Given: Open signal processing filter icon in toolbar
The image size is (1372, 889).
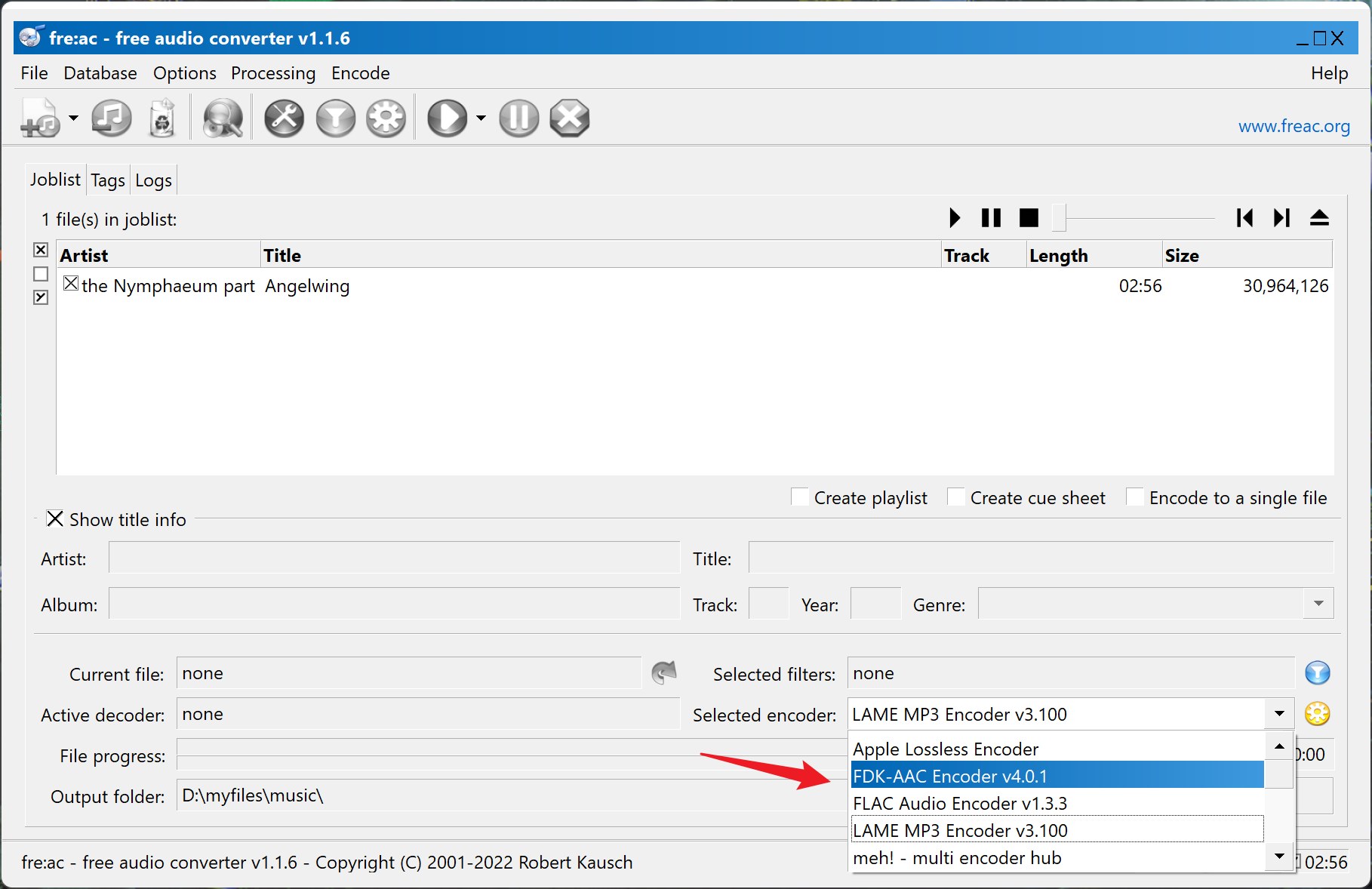Looking at the screenshot, I should point(335,118).
